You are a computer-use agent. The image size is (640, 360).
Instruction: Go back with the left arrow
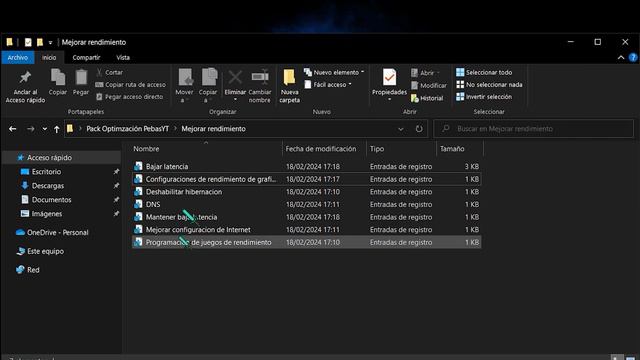click(x=13, y=129)
